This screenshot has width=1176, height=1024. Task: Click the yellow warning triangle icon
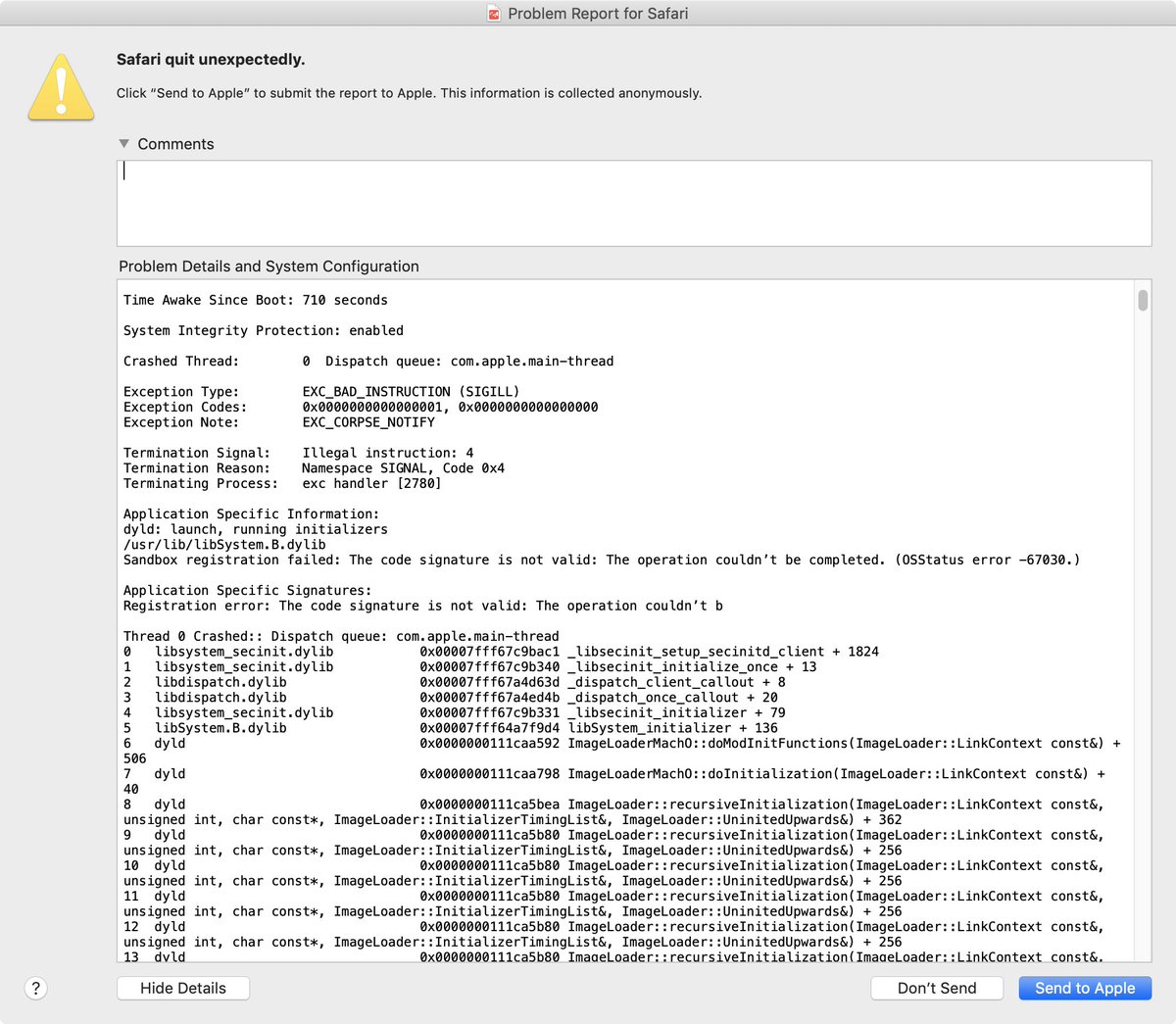[x=61, y=87]
